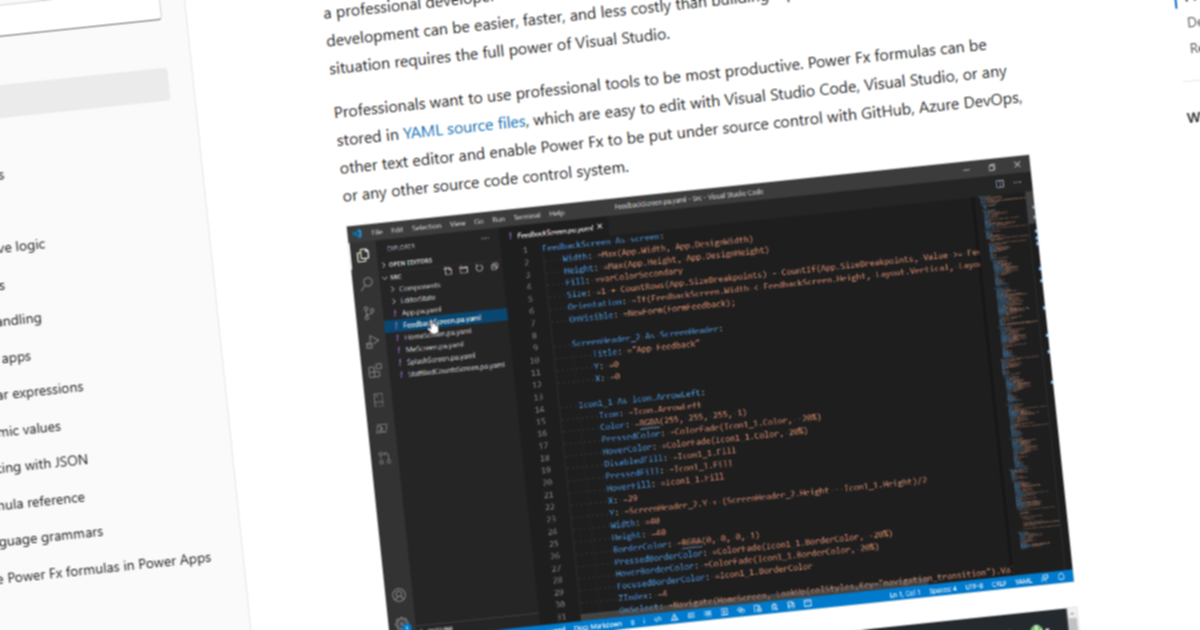Image resolution: width=1200 pixels, height=630 pixels.
Task: Open the Selection menu in VS Code
Action: tap(425, 225)
